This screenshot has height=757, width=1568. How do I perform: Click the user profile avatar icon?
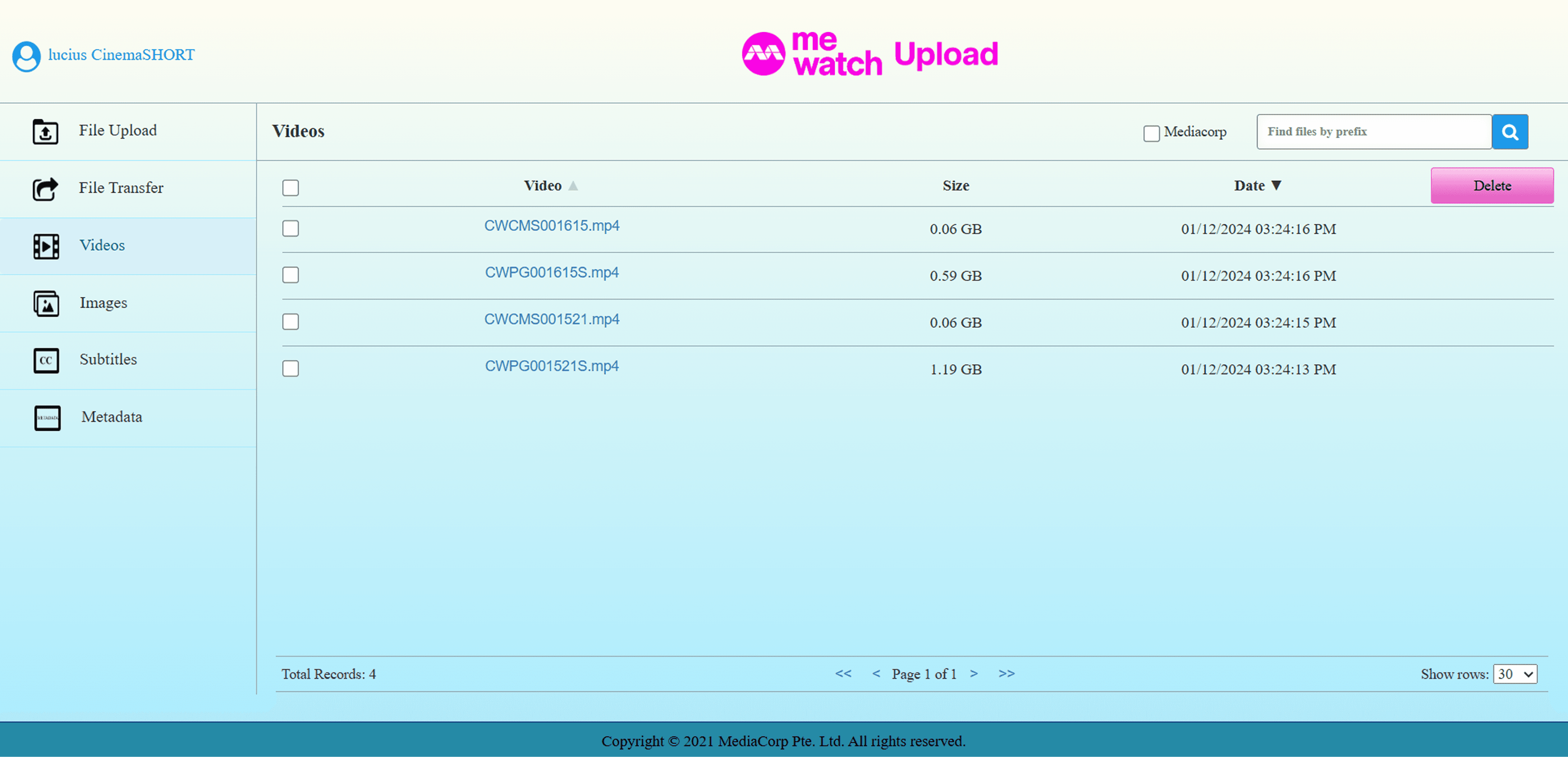point(26,56)
